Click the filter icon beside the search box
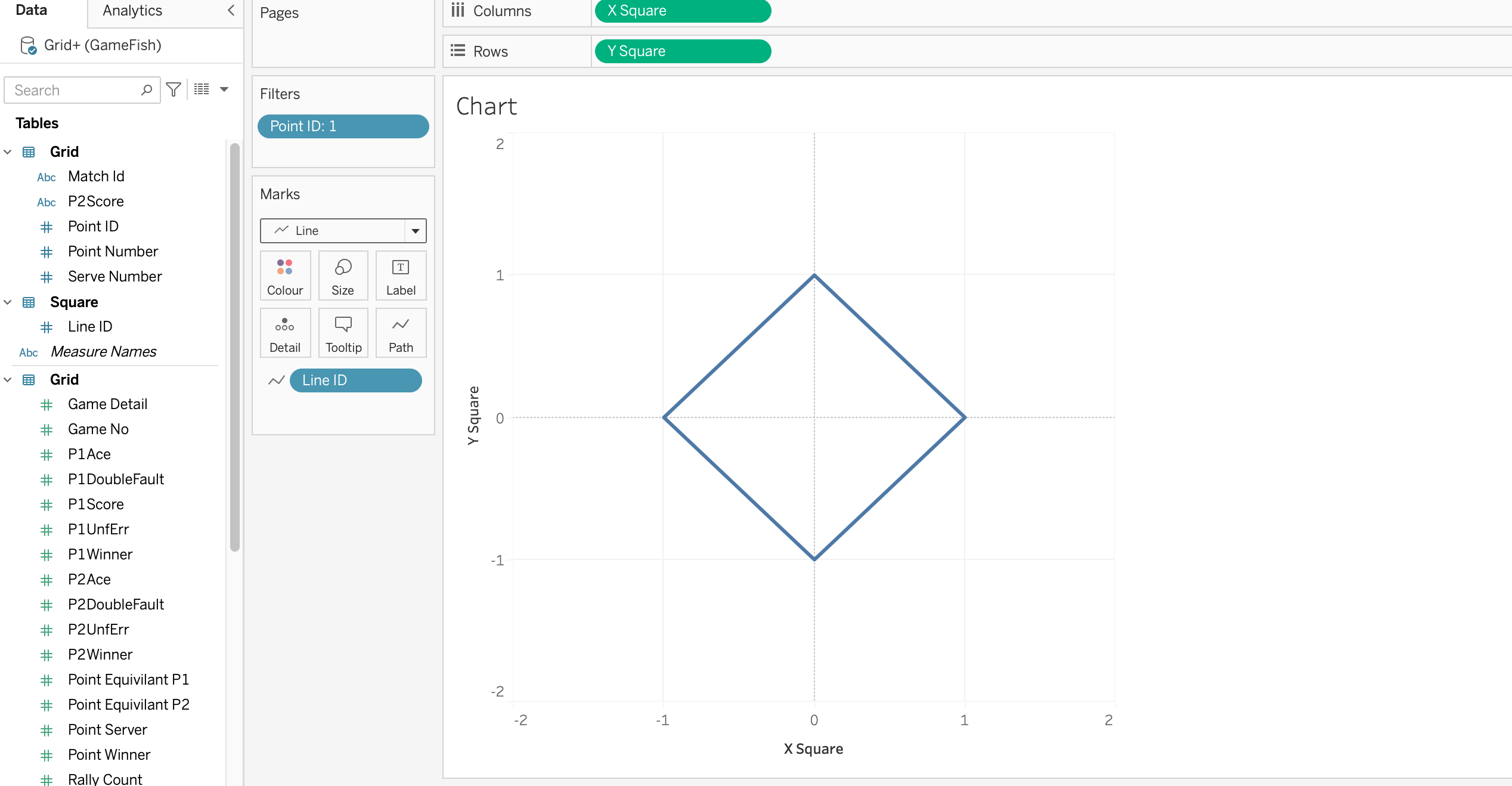Image resolution: width=1512 pixels, height=786 pixels. pyautogui.click(x=173, y=89)
